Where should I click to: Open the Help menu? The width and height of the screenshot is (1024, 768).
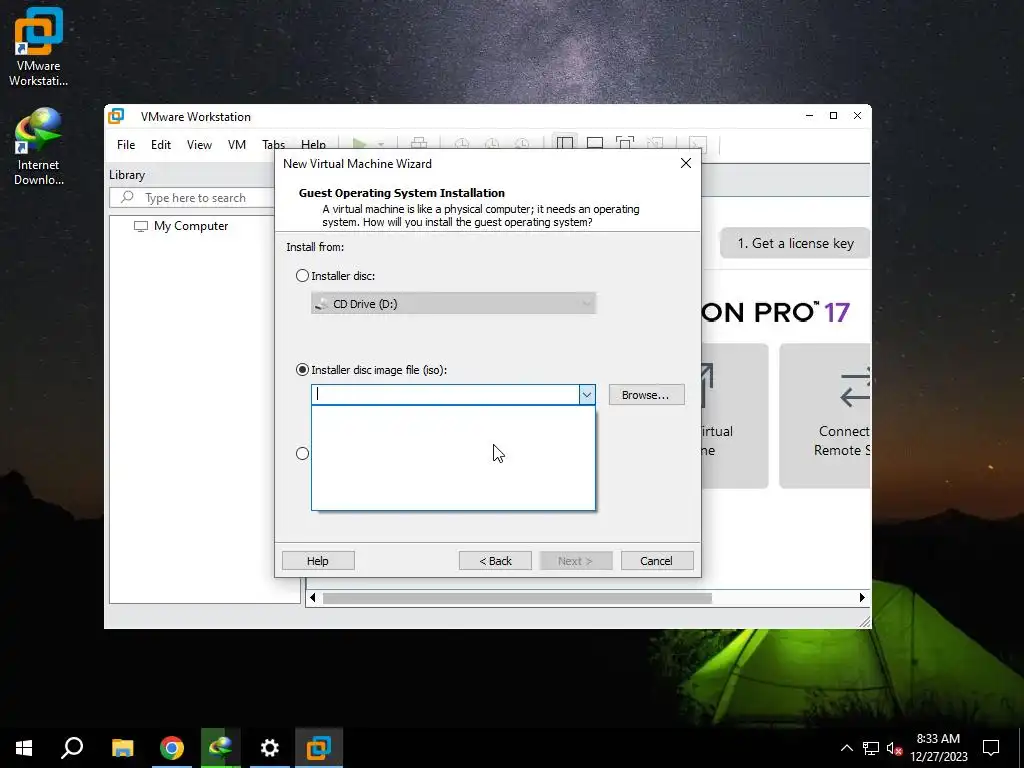pos(313,145)
